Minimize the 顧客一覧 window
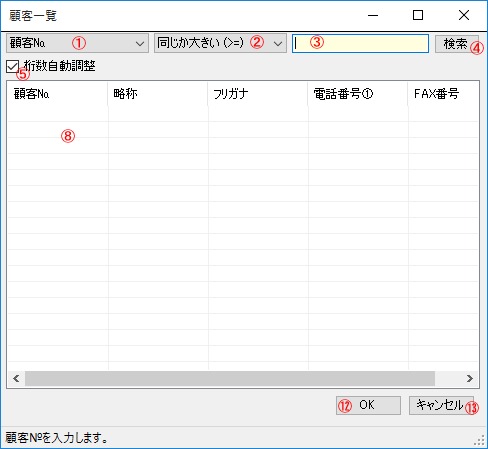Screen dimensions: 488x449 tap(373, 15)
